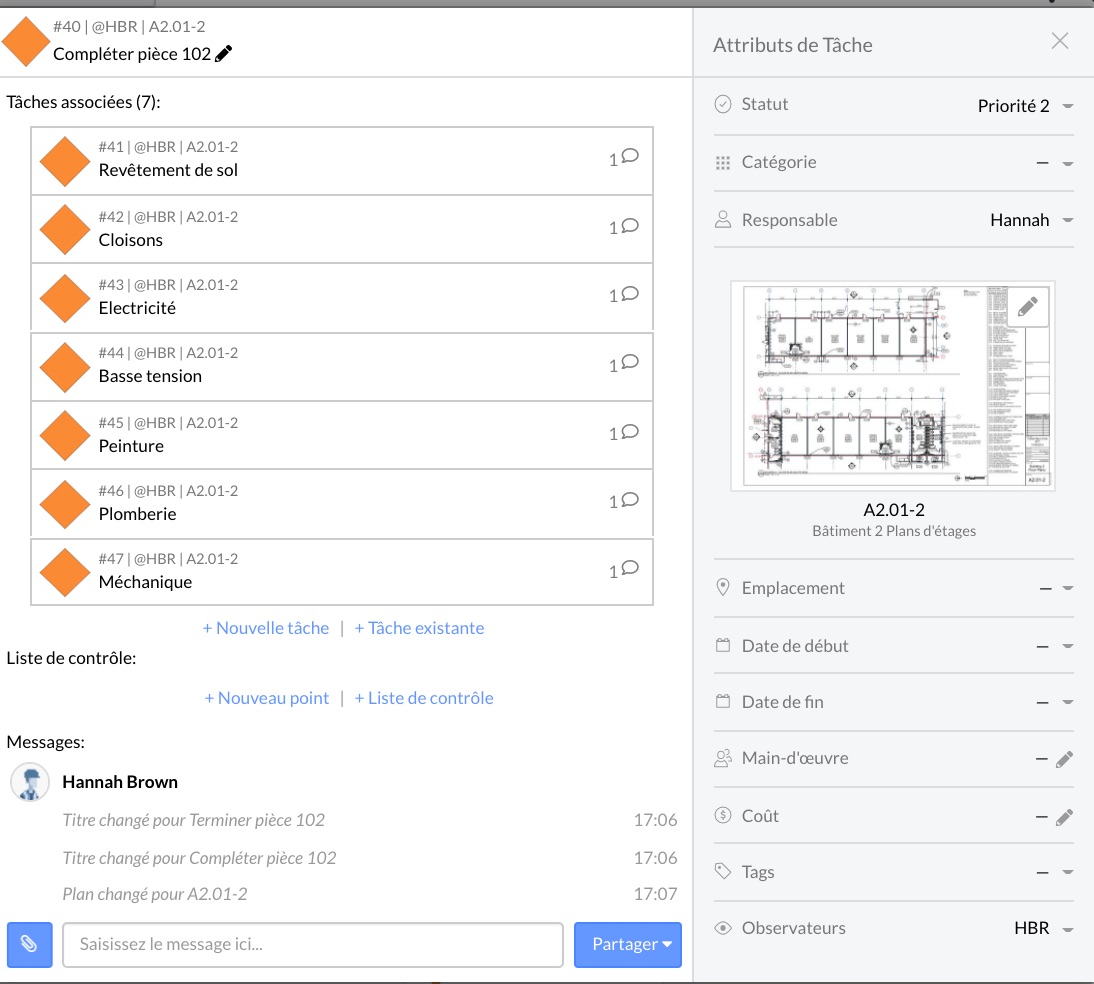Edit Main-d'œuvre with the pencil icon
The image size is (1094, 984).
click(1064, 759)
